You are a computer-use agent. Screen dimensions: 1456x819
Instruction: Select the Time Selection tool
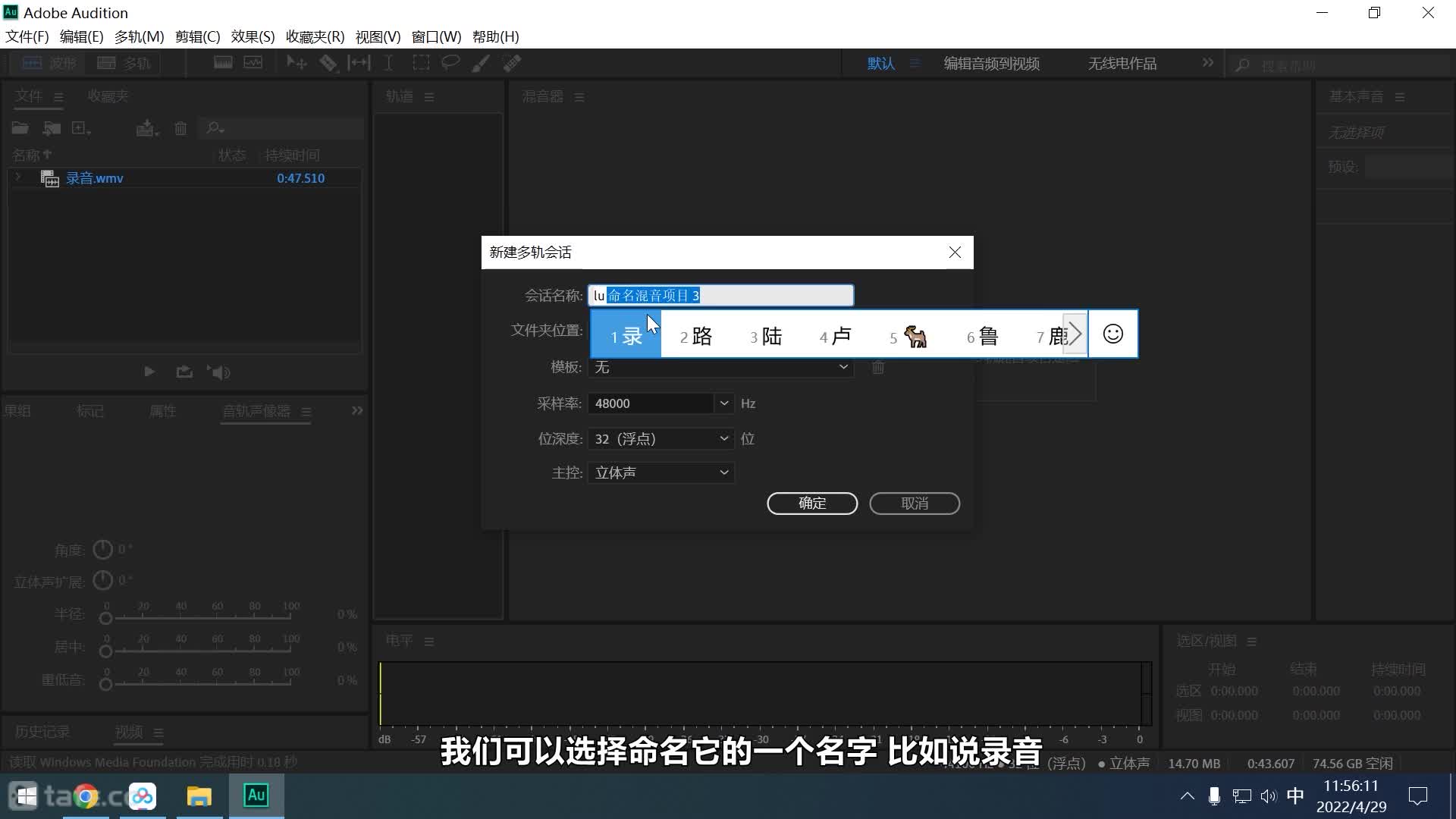388,63
